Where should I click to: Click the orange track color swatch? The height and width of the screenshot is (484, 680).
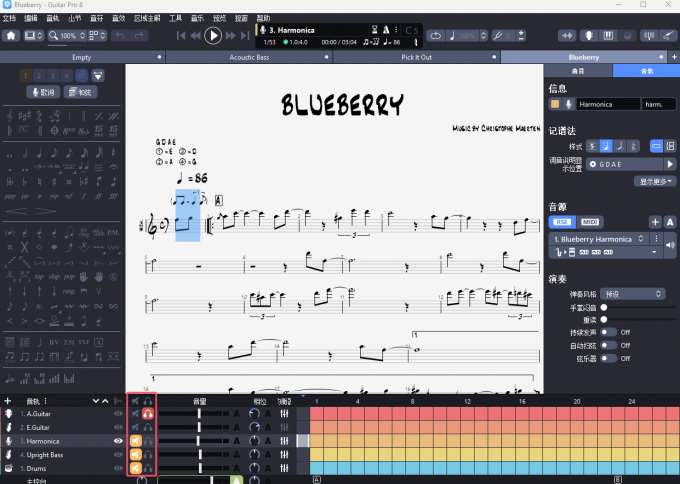(554, 103)
